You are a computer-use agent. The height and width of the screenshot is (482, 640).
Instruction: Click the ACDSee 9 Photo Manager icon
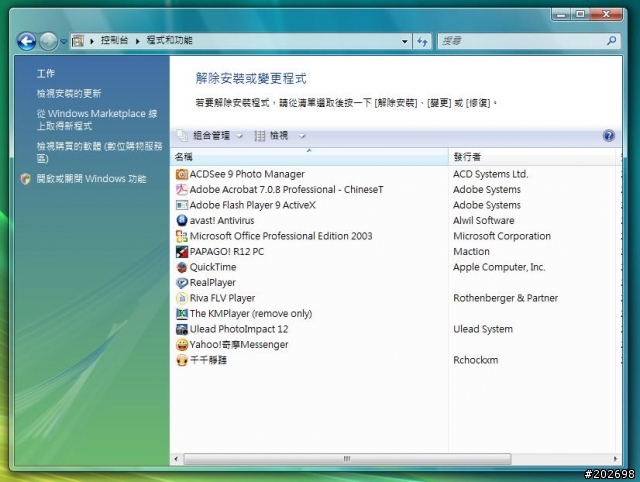(x=182, y=174)
